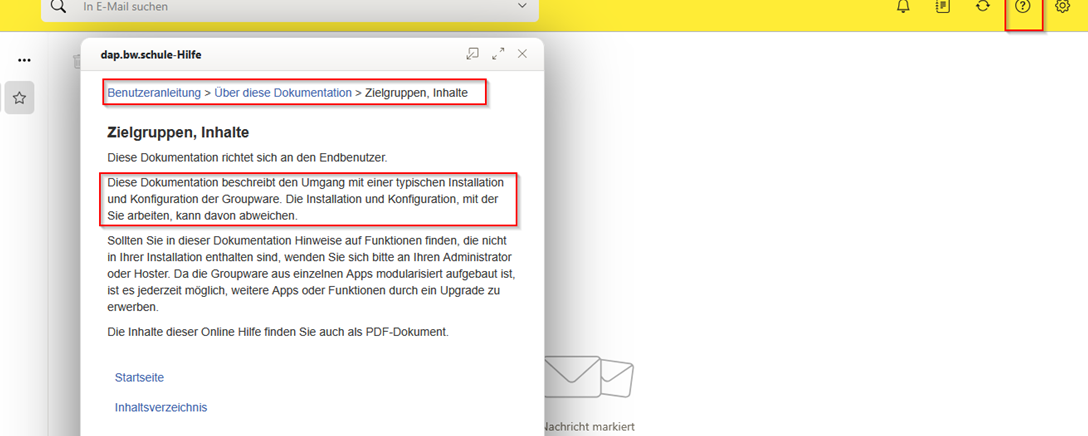Click the star favorites icon
The width and height of the screenshot is (1088, 436).
tap(20, 98)
